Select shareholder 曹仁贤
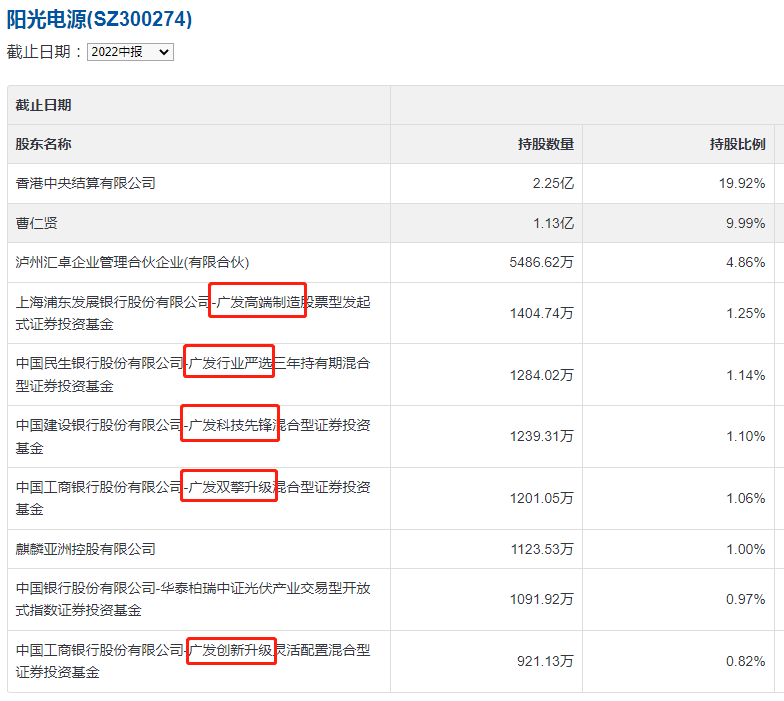The width and height of the screenshot is (784, 701). 36,223
